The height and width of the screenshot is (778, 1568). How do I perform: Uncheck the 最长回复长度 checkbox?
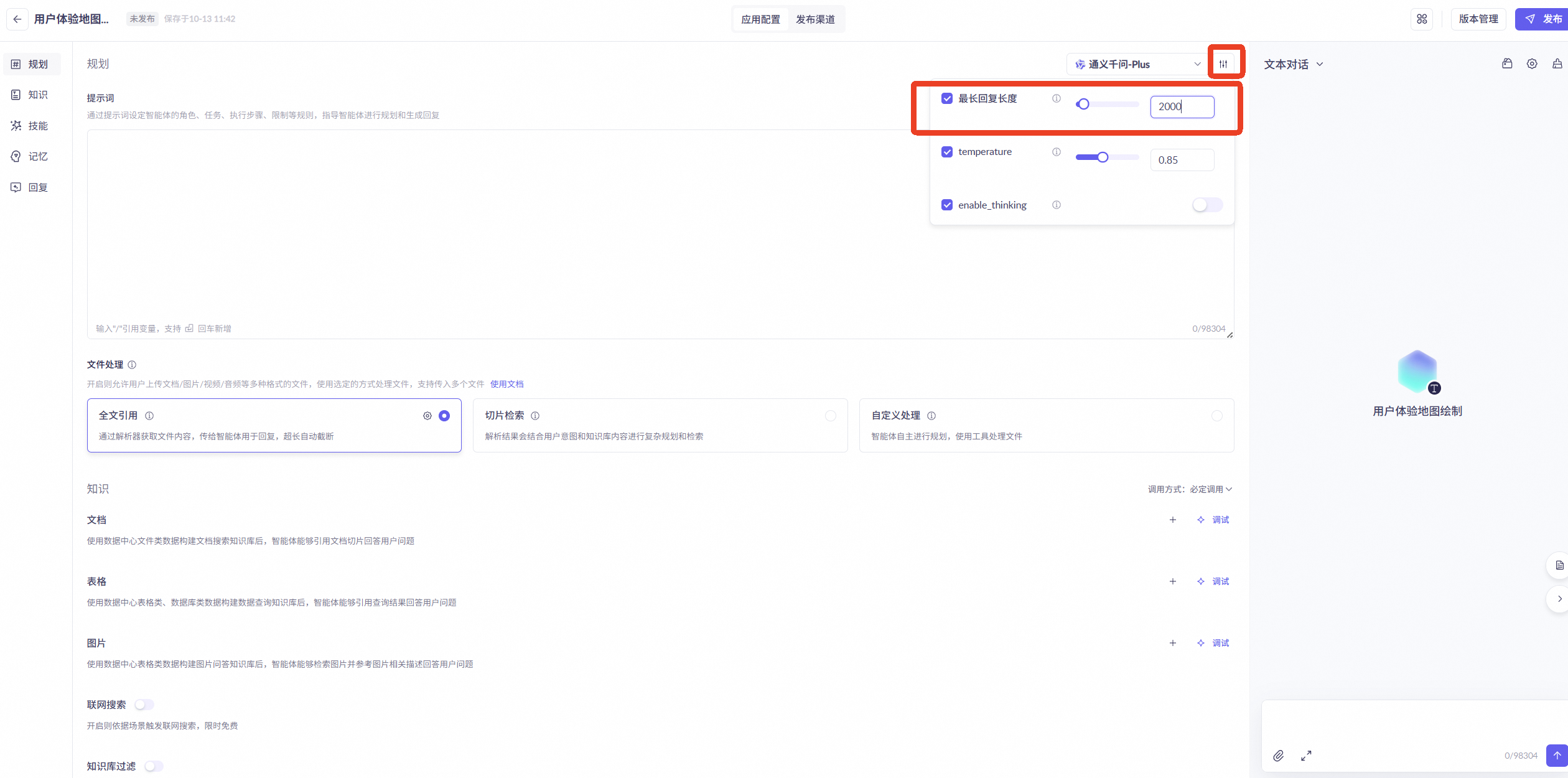tap(947, 98)
